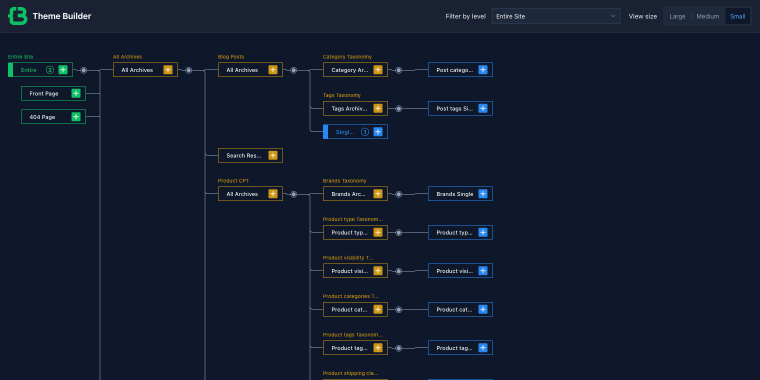Collapse connector after second-column All Archives node

coord(189,70)
